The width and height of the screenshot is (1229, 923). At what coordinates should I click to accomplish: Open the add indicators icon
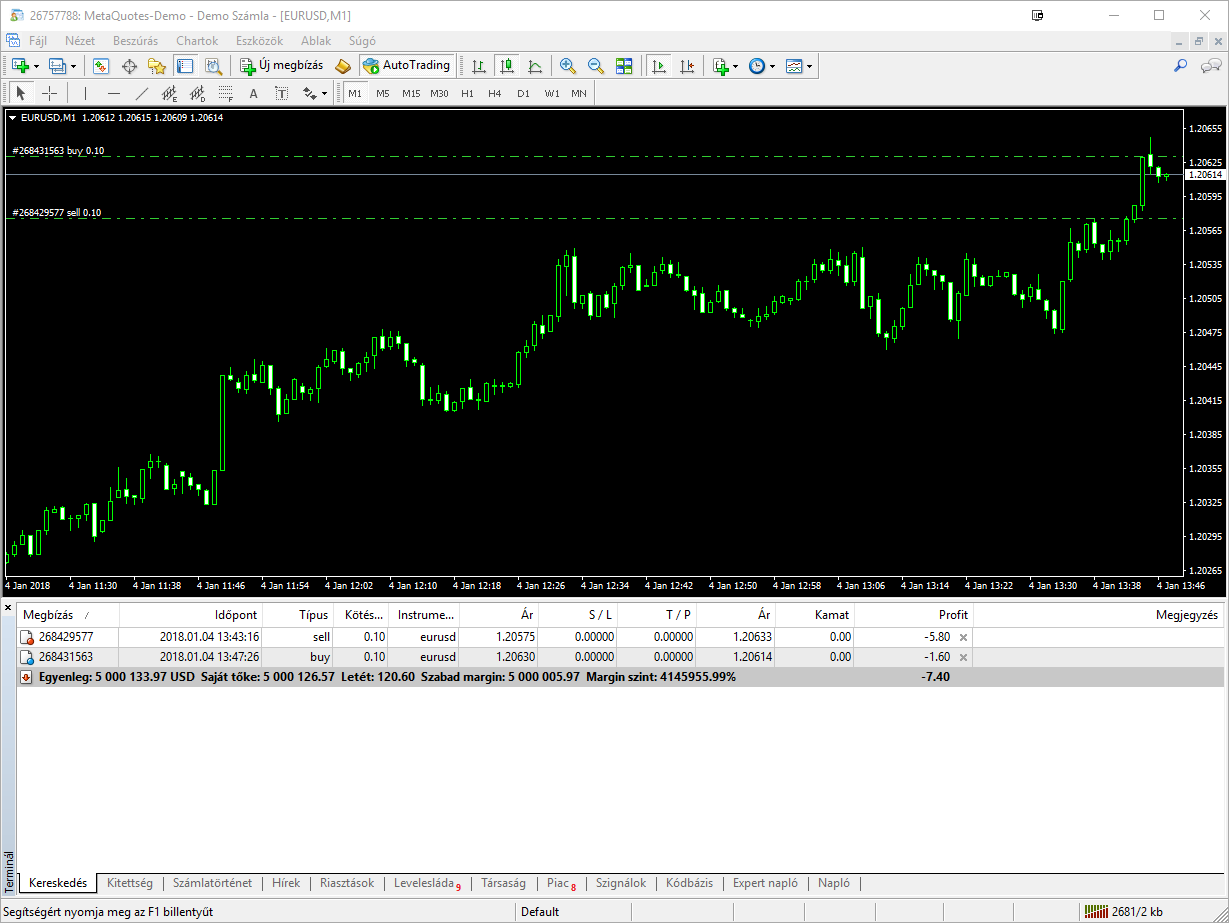click(x=721, y=66)
